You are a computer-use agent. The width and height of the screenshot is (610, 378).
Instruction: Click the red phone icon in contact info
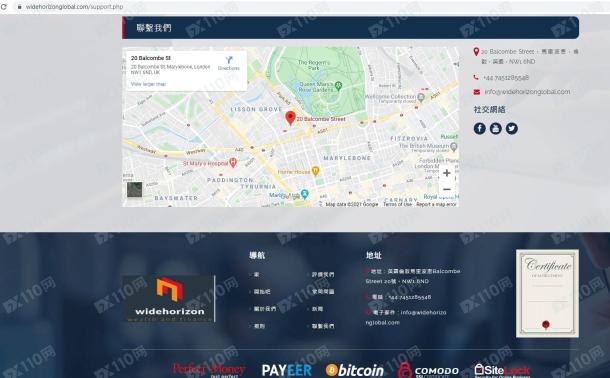click(x=476, y=77)
